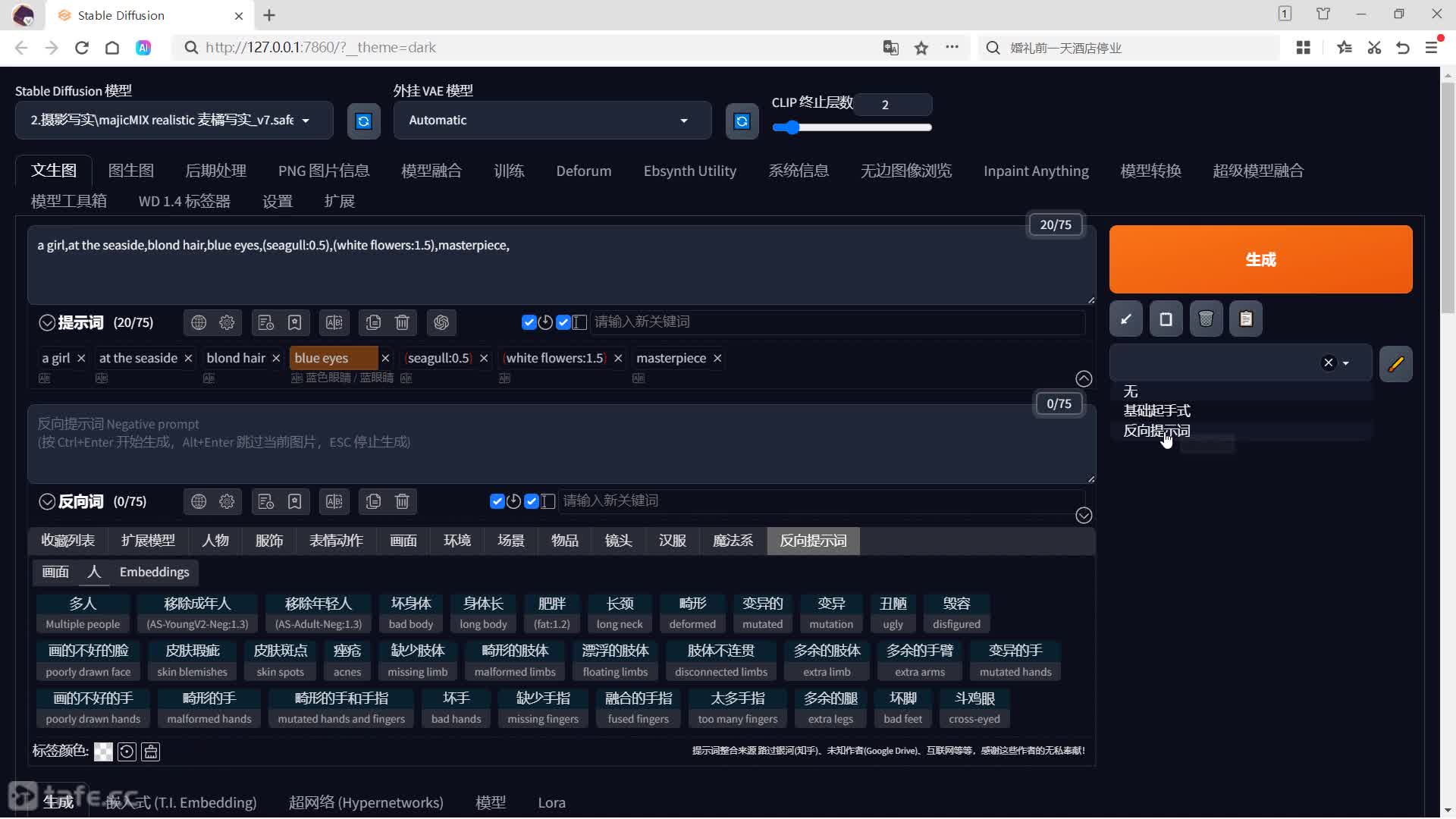The height and width of the screenshot is (819, 1456).
Task: Click the globe icon in the 反向词 toolbar
Action: click(x=199, y=501)
